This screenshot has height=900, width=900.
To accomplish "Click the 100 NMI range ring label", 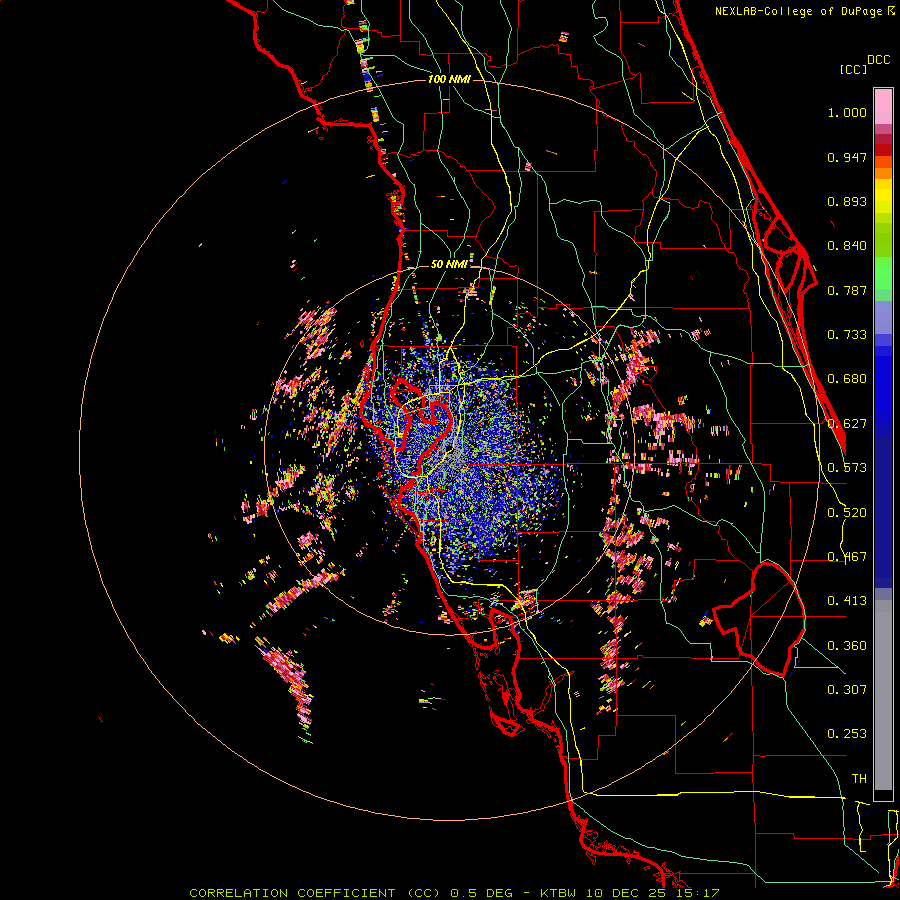I will 449,79.
